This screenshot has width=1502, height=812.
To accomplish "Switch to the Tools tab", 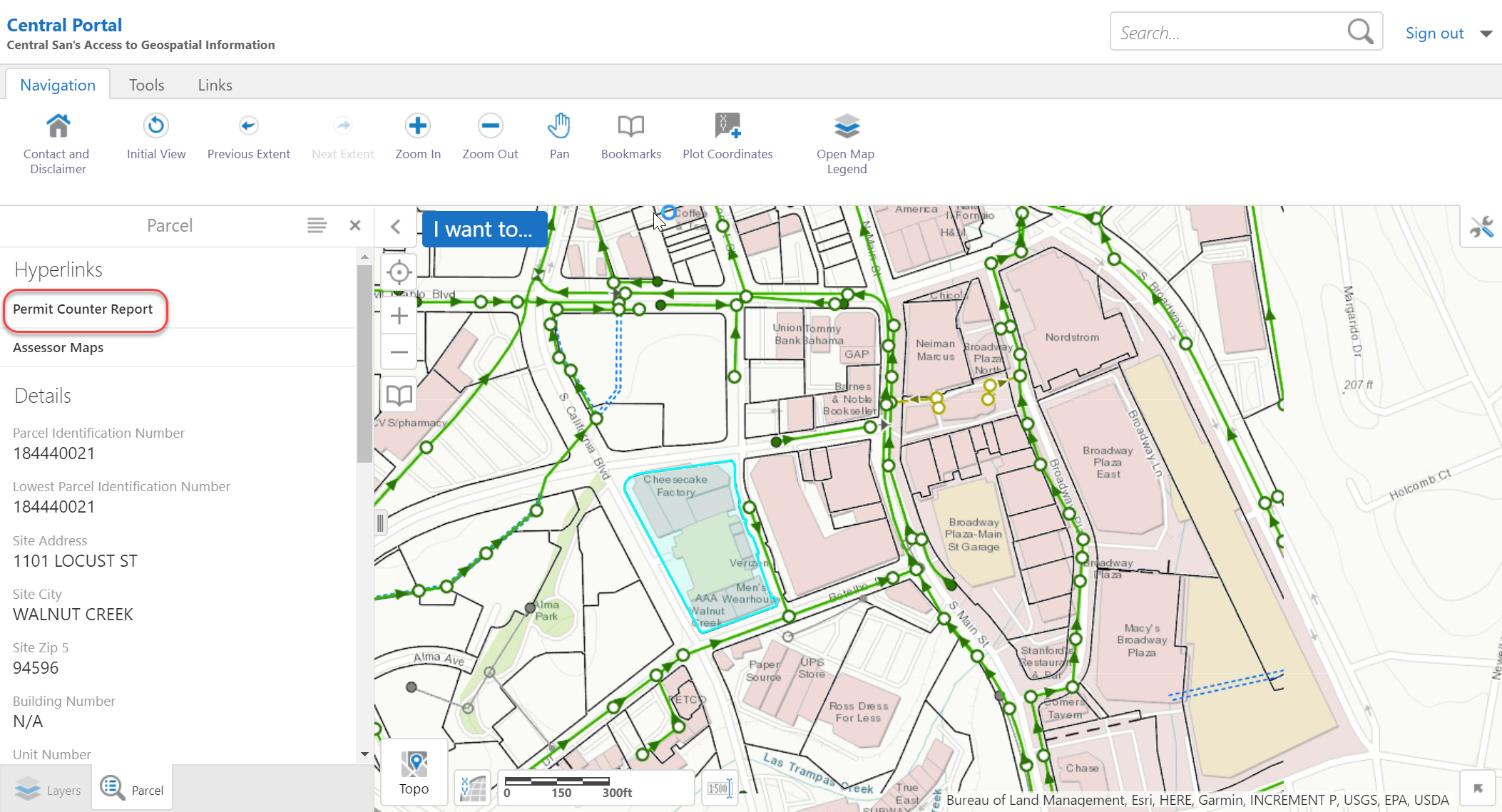I will [146, 84].
